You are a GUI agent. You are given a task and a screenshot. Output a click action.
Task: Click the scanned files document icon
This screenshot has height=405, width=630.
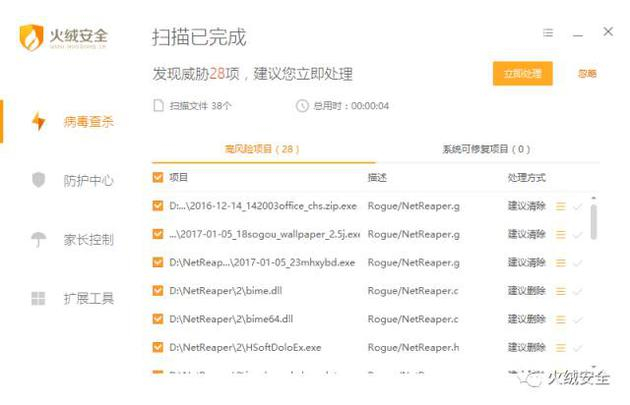tap(159, 106)
